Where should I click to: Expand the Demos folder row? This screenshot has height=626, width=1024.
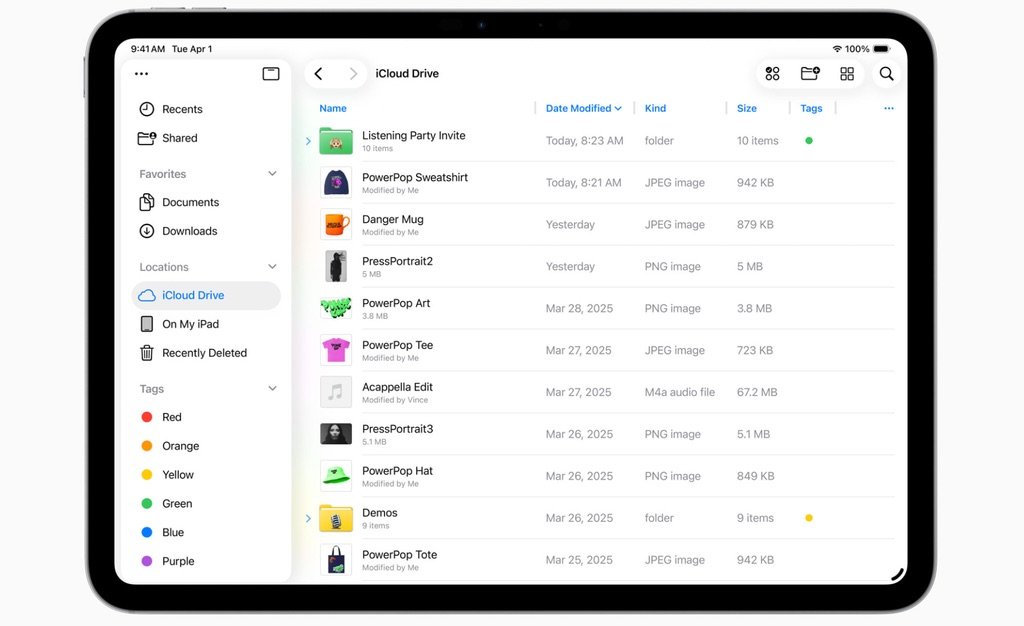pyautogui.click(x=308, y=518)
